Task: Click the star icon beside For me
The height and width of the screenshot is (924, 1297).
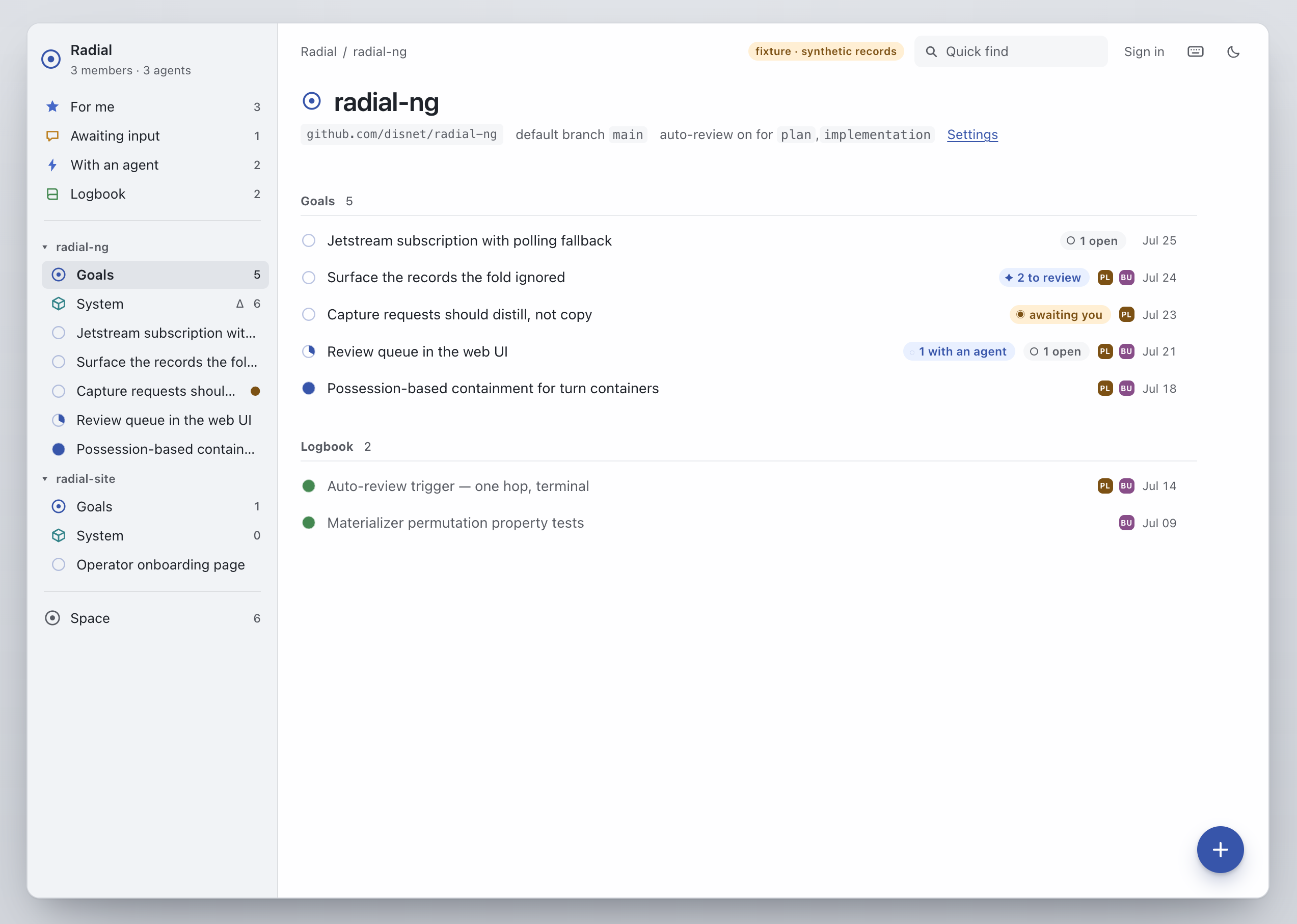Action: coord(52,106)
